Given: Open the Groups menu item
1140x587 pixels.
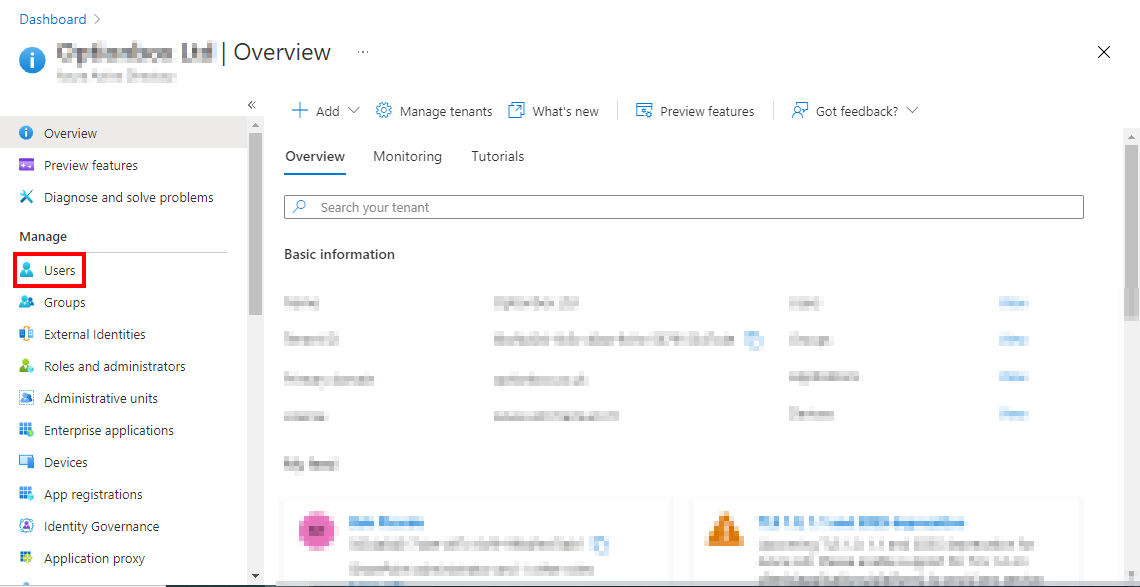Looking at the screenshot, I should pyautogui.click(x=124, y=302).
